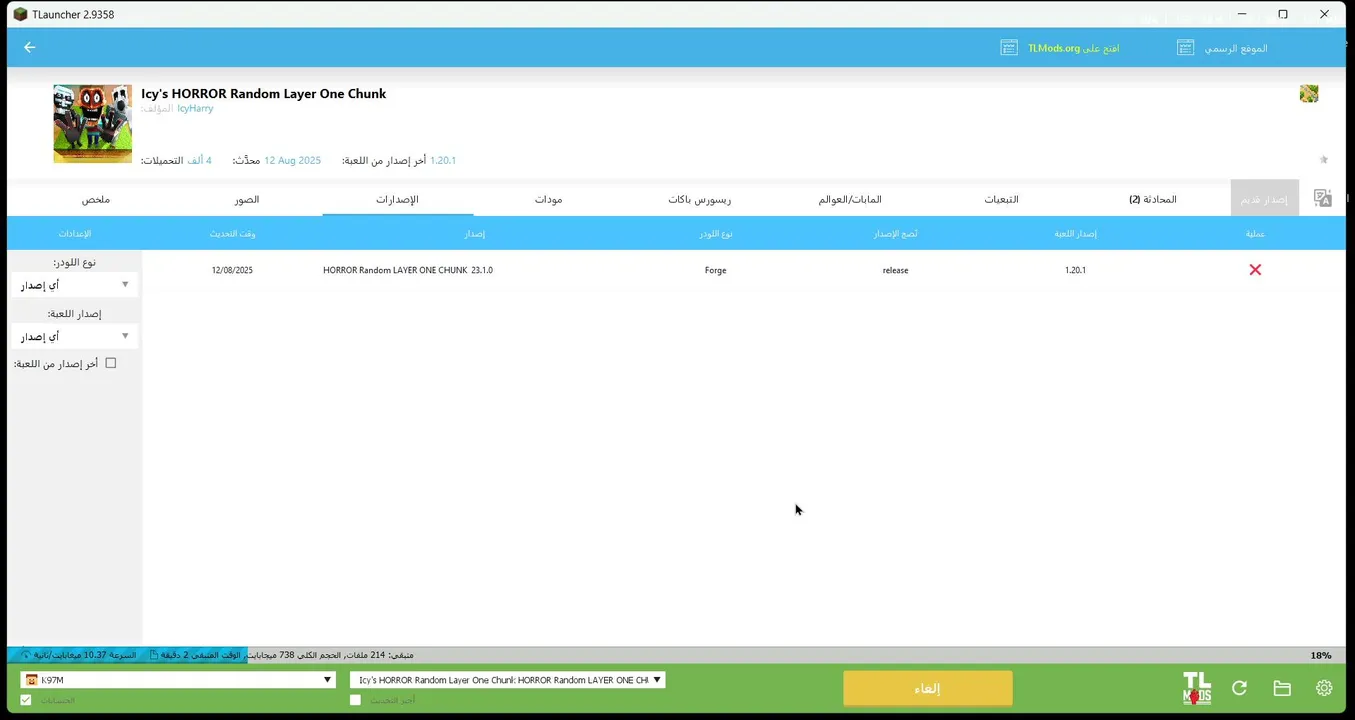1355x720 pixels.
Task: Open the k97M account dropdown
Action: coord(178,680)
